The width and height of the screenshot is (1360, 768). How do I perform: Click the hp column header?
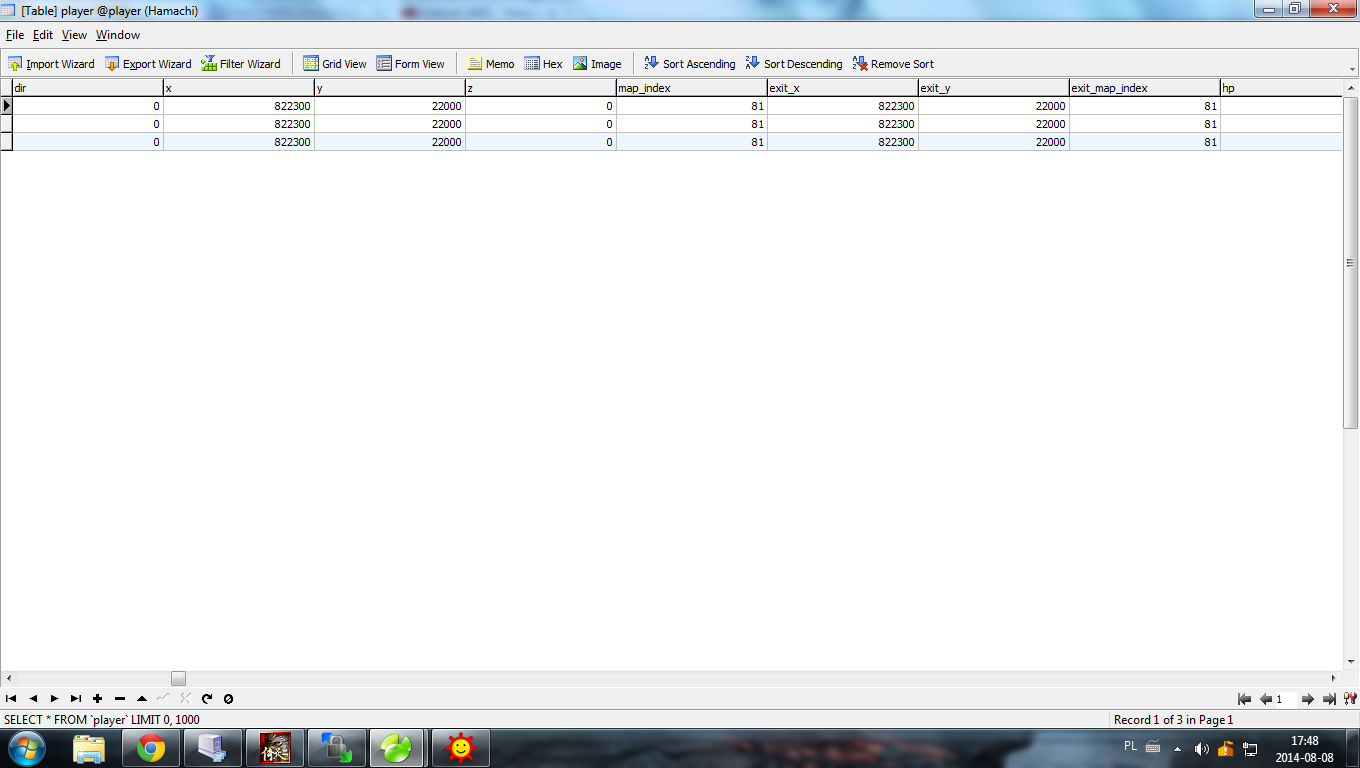click(x=1281, y=88)
